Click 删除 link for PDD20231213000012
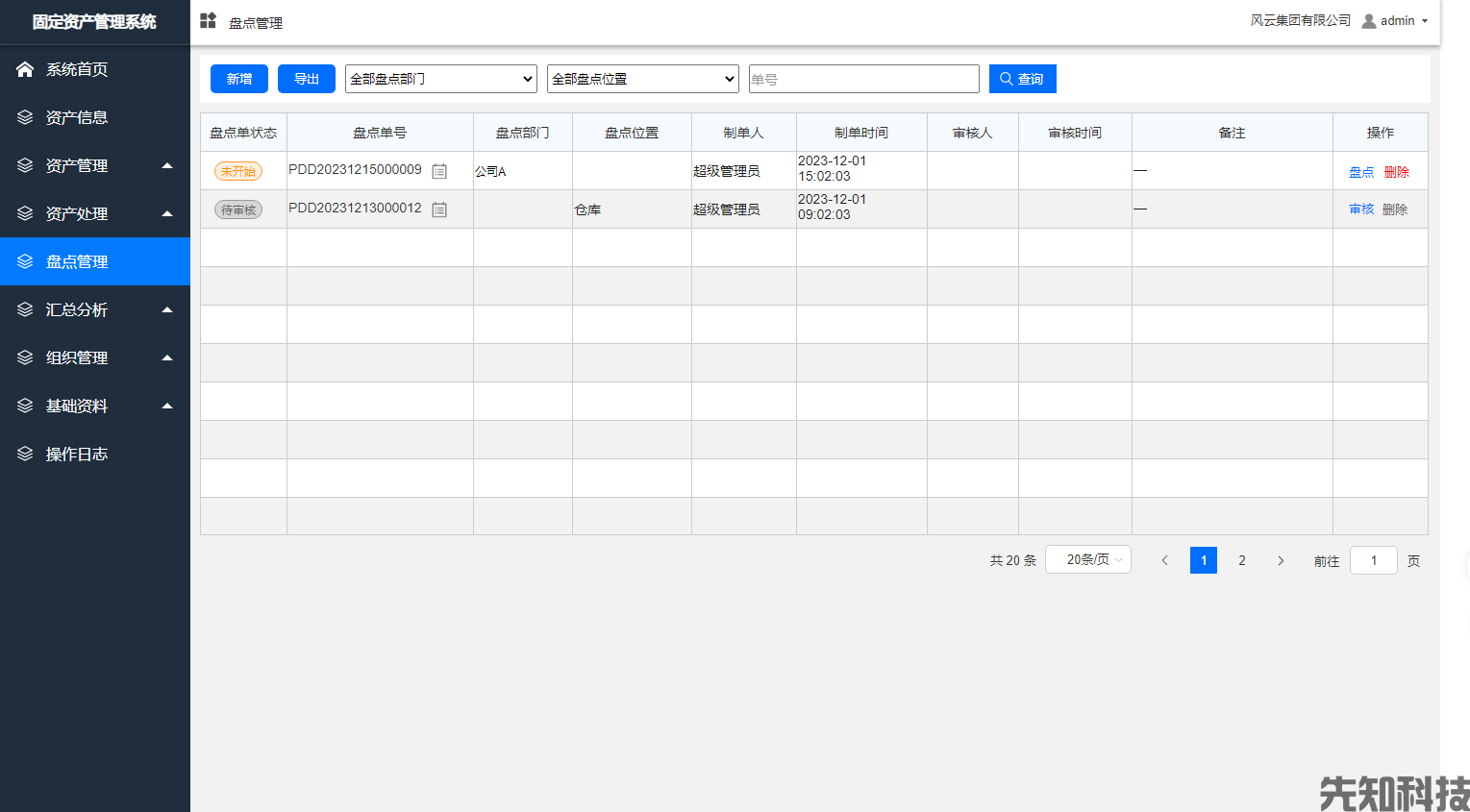The height and width of the screenshot is (812, 1470). click(1395, 209)
